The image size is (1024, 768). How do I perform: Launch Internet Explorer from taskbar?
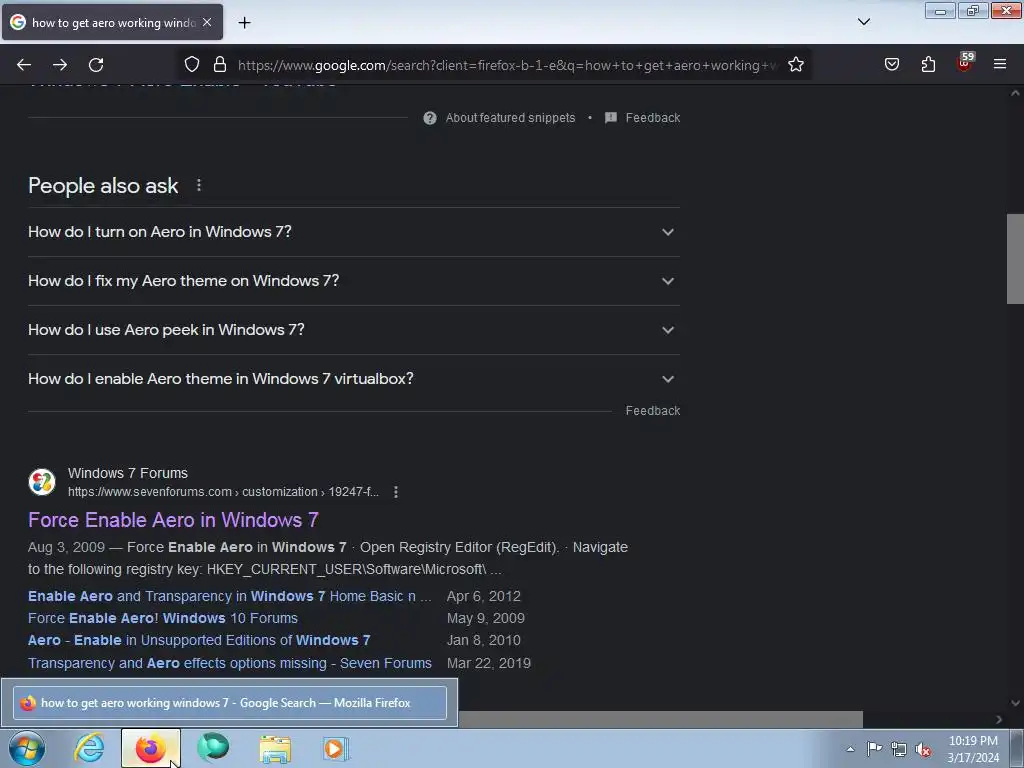pyautogui.click(x=89, y=748)
